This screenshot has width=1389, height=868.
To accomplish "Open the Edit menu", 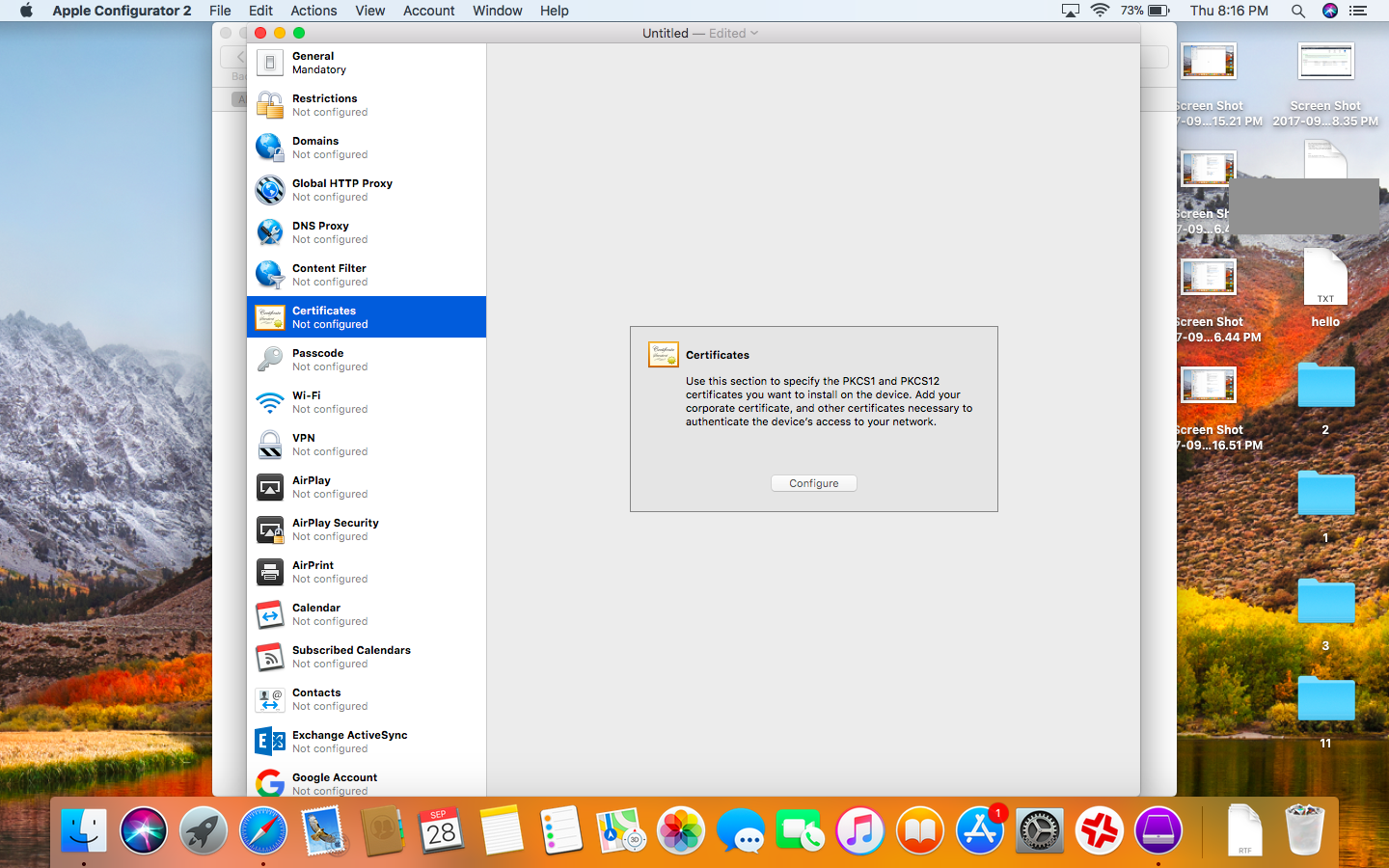I will click(260, 11).
